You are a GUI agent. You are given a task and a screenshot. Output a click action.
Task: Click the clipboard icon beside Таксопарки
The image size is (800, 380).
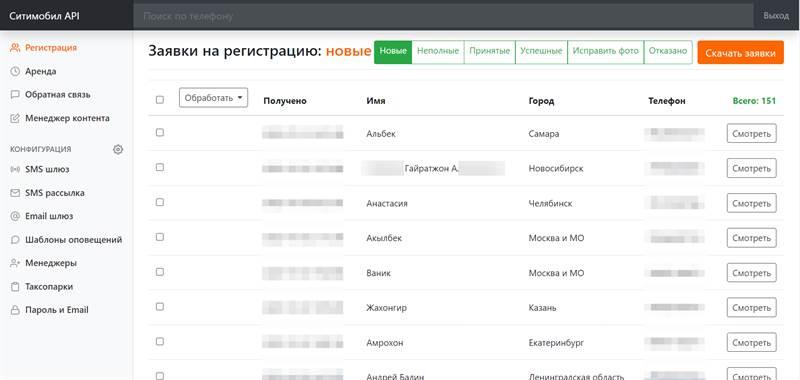15,287
